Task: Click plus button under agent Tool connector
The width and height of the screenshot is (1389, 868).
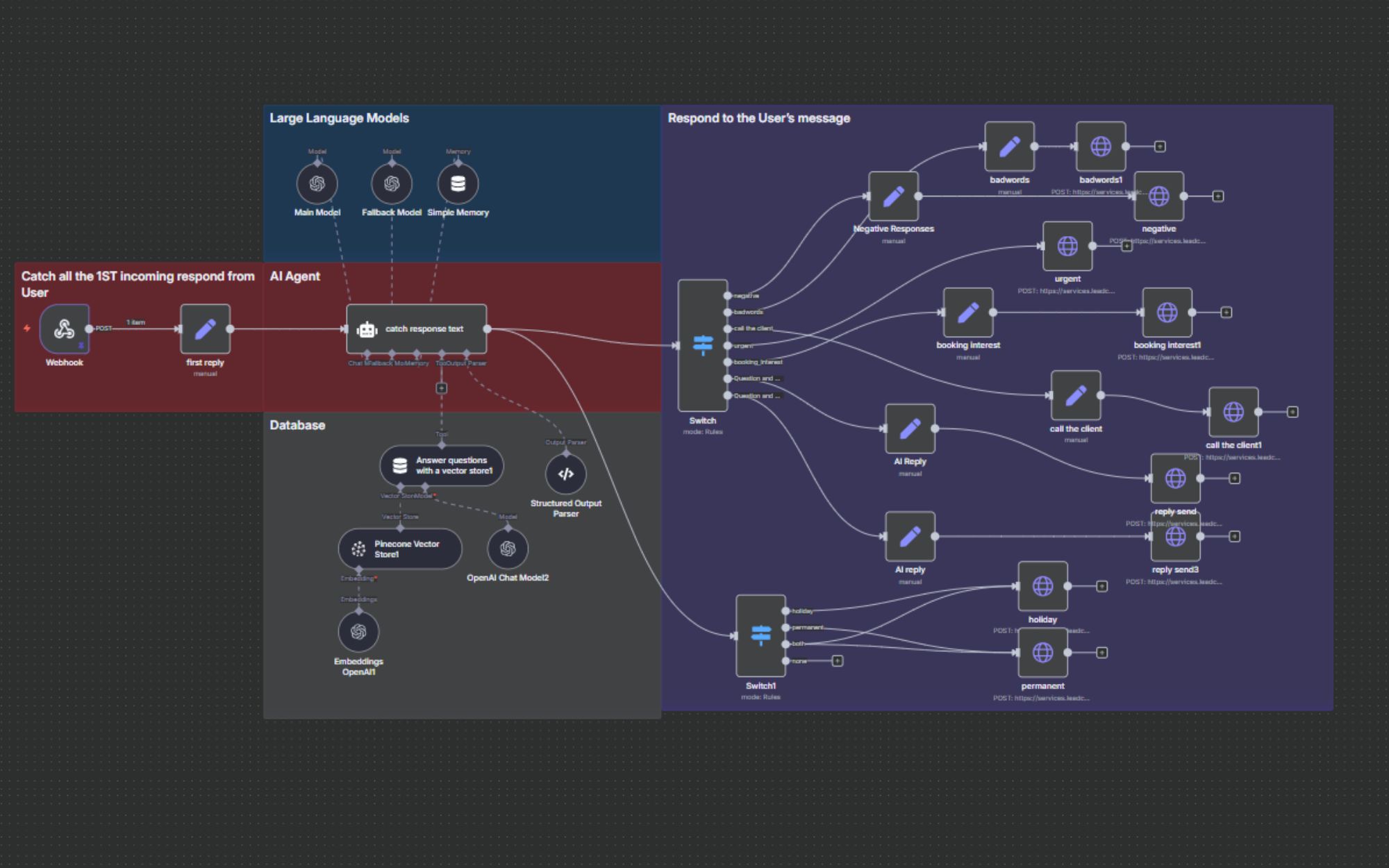Action: pyautogui.click(x=442, y=388)
